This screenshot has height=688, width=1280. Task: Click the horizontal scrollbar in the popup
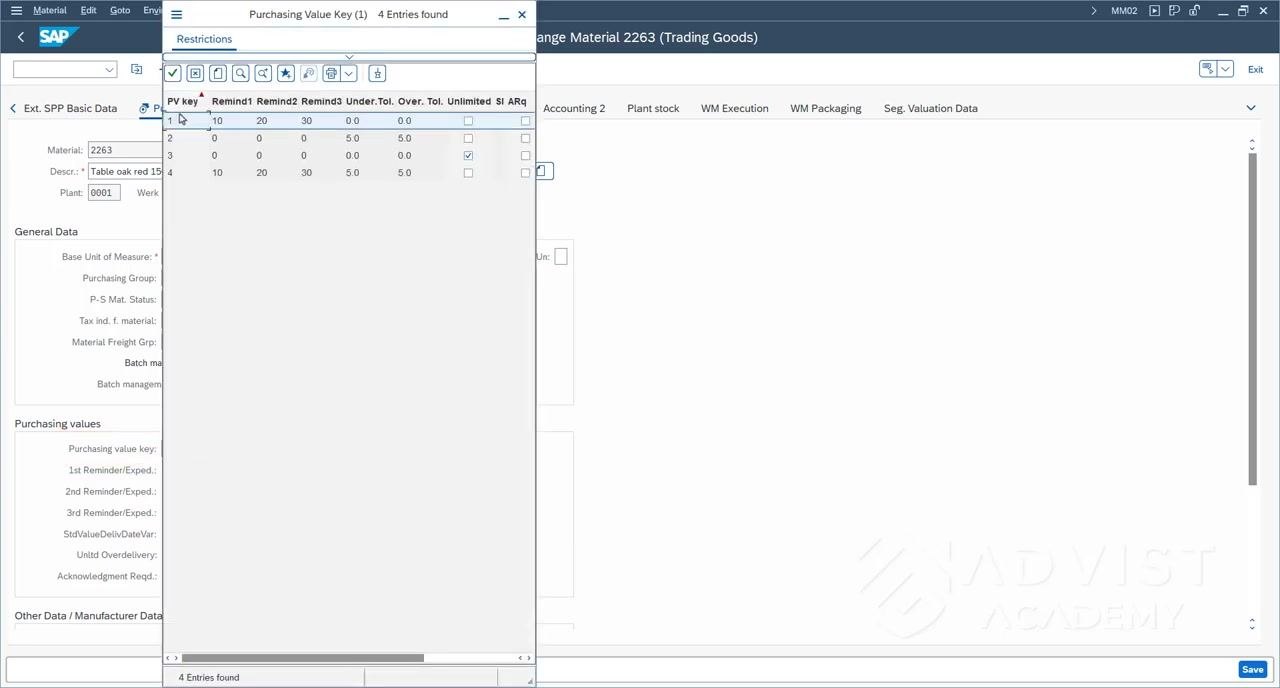click(x=302, y=657)
